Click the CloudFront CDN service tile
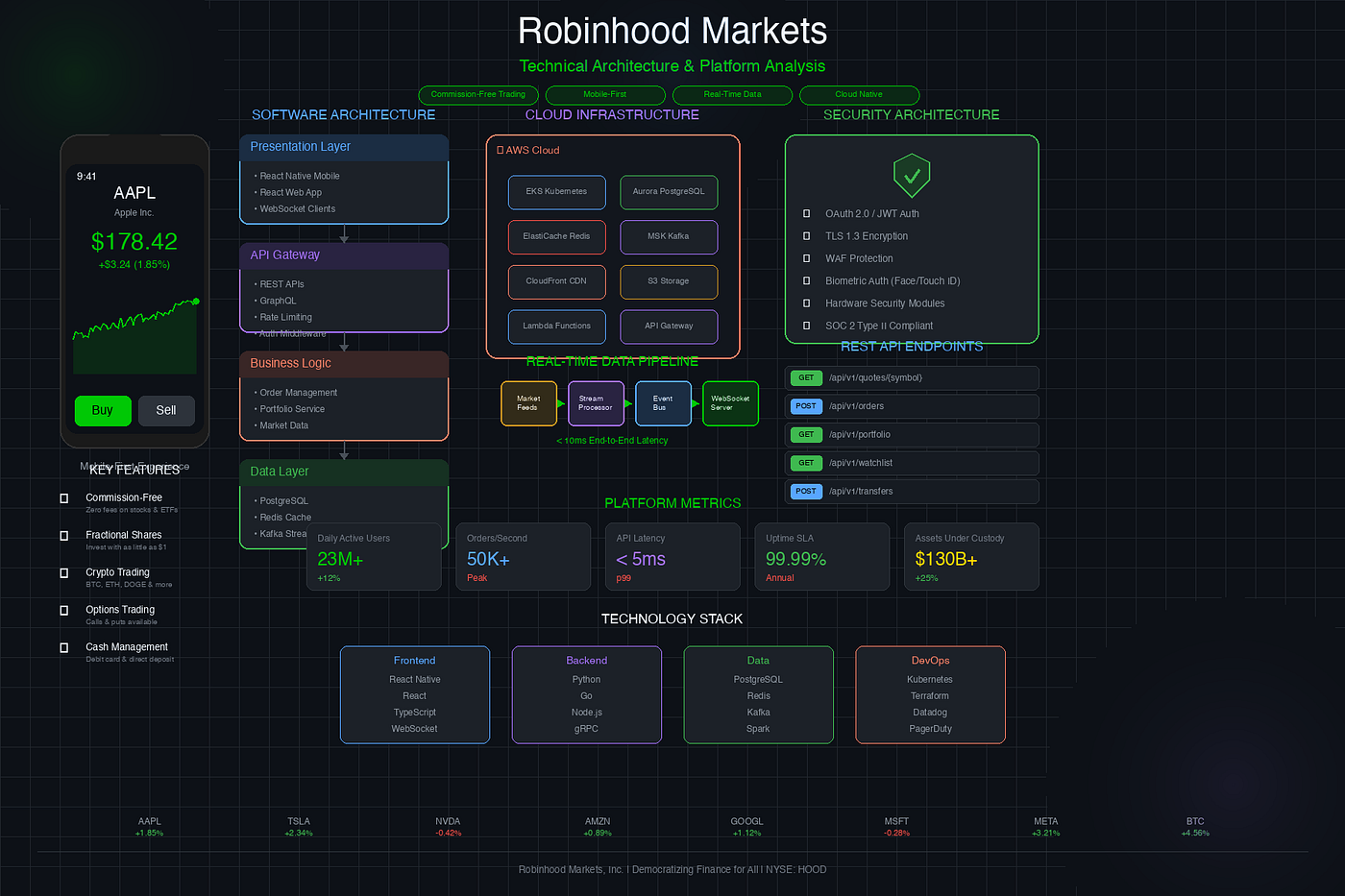Image resolution: width=1345 pixels, height=896 pixels. pyautogui.click(x=556, y=281)
